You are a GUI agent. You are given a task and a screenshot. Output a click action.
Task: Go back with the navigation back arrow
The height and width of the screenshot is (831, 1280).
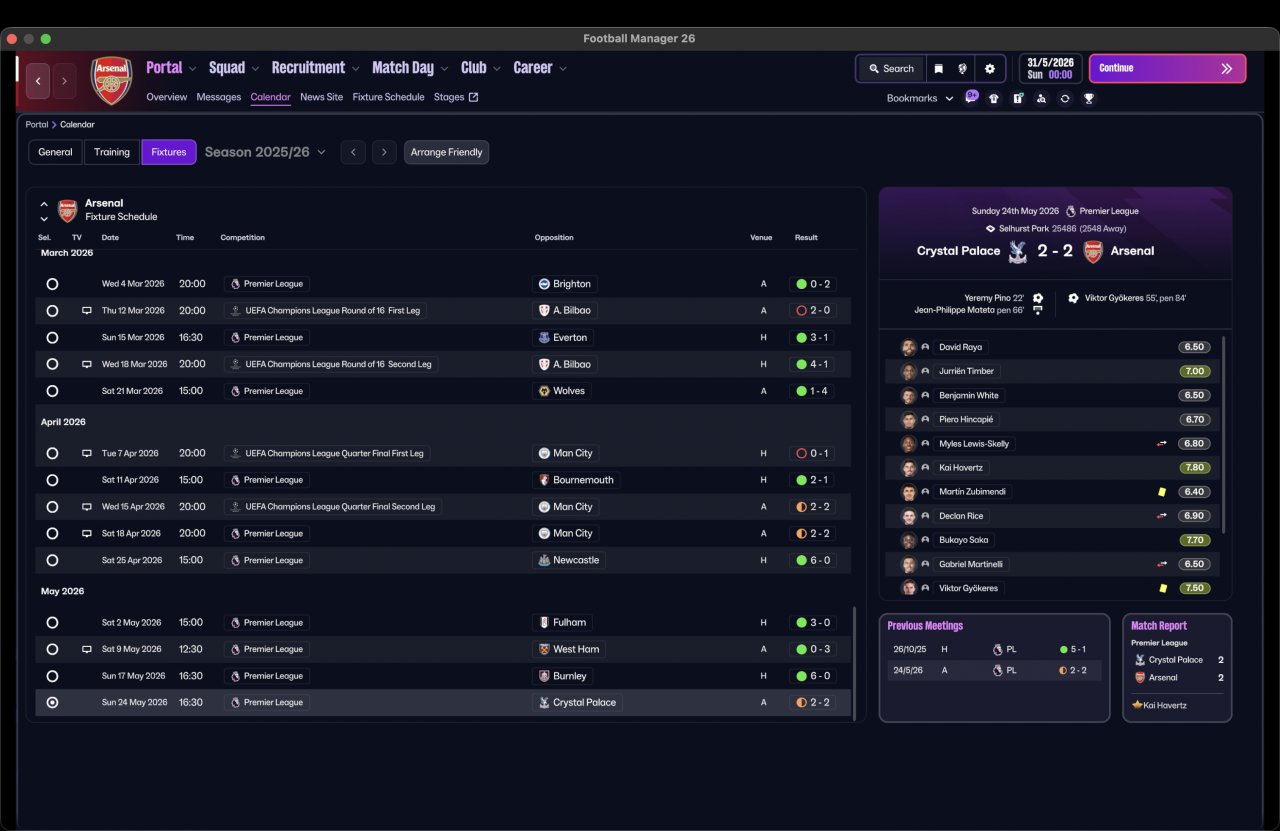[38, 81]
